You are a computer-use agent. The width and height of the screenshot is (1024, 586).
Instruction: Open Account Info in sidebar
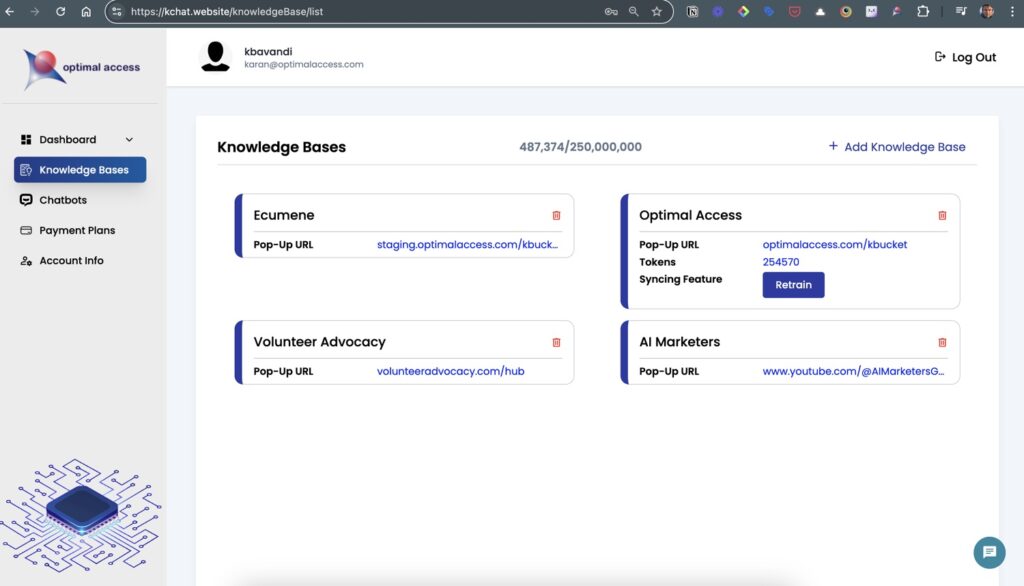coord(62,260)
